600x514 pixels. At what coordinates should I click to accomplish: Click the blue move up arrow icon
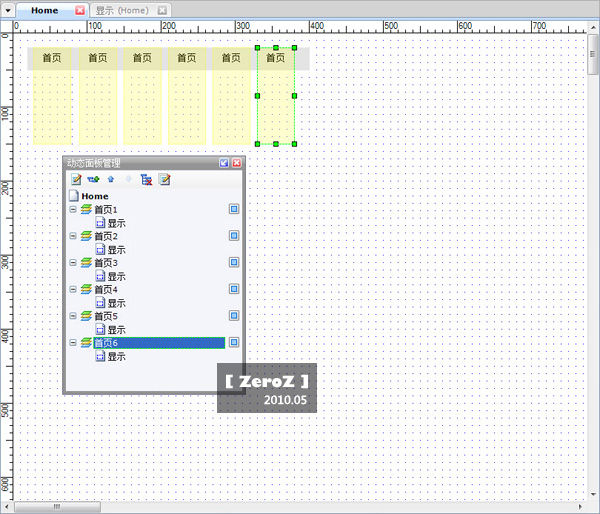[111, 179]
